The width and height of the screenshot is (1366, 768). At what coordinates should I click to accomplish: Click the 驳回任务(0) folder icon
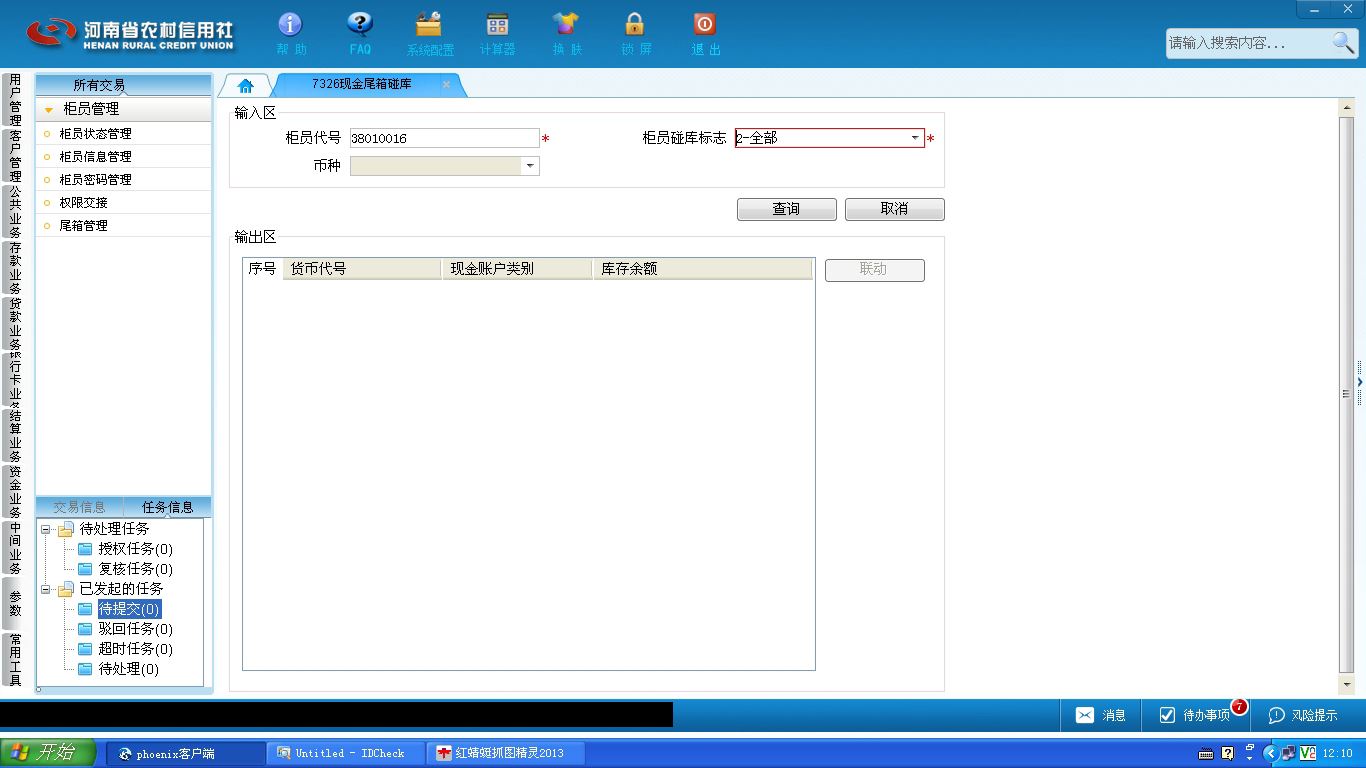coord(85,629)
